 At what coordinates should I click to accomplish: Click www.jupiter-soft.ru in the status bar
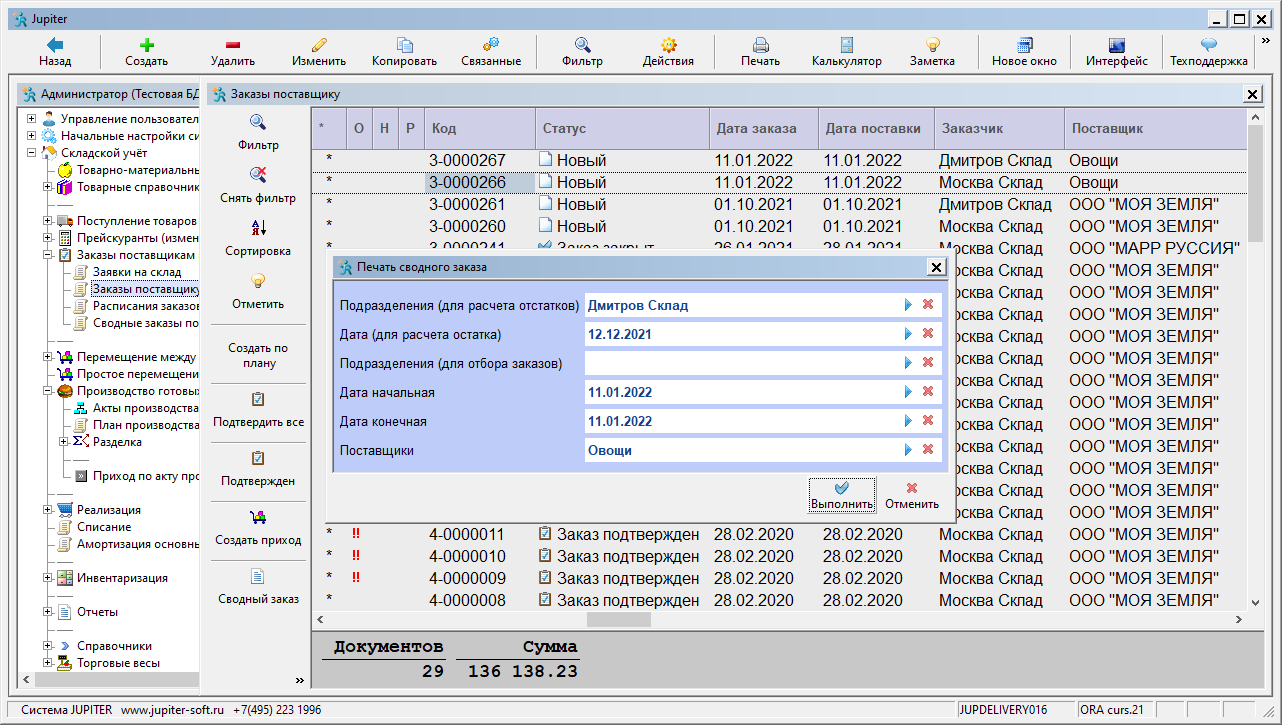[172, 710]
